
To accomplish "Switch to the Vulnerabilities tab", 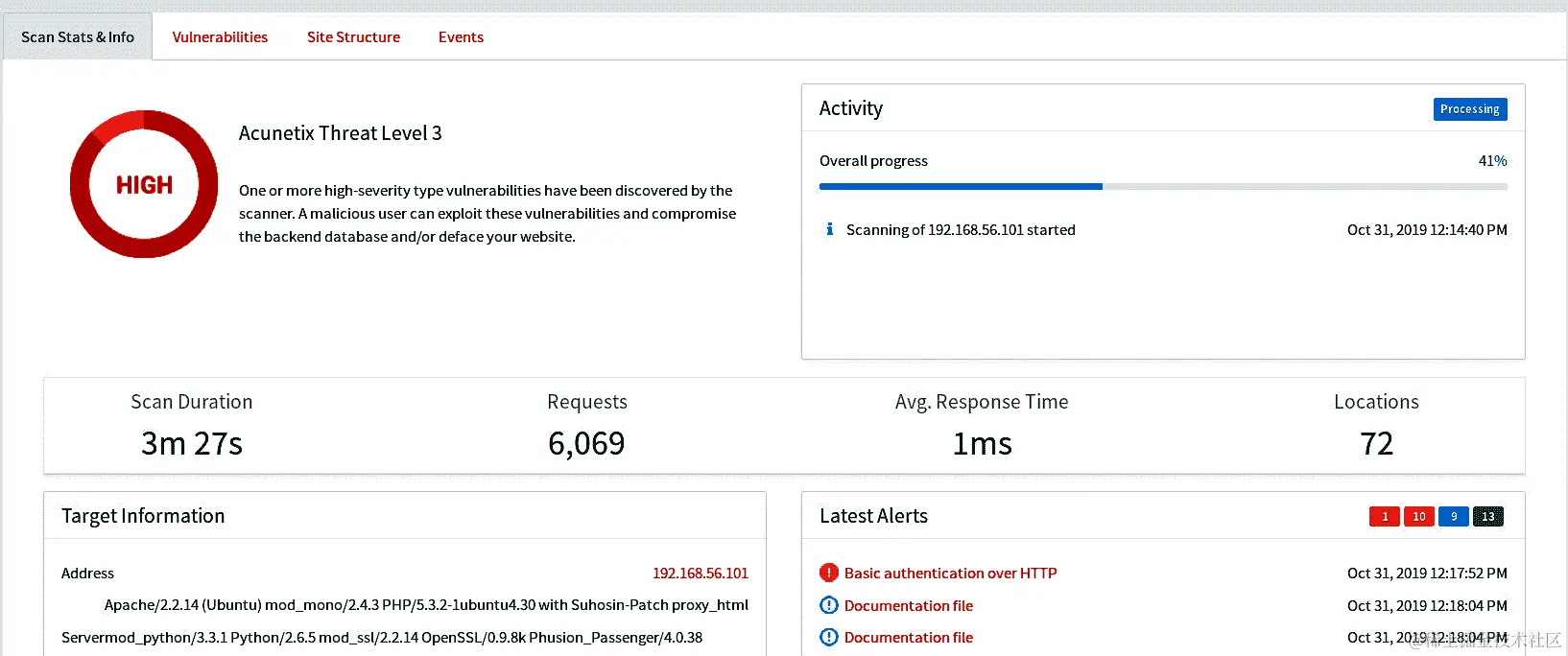I will tap(220, 36).
